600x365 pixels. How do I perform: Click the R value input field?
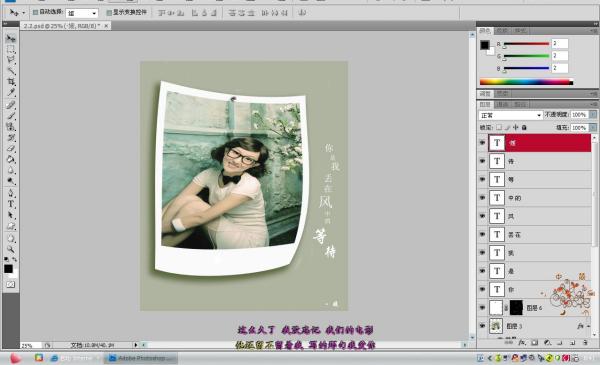click(560, 43)
